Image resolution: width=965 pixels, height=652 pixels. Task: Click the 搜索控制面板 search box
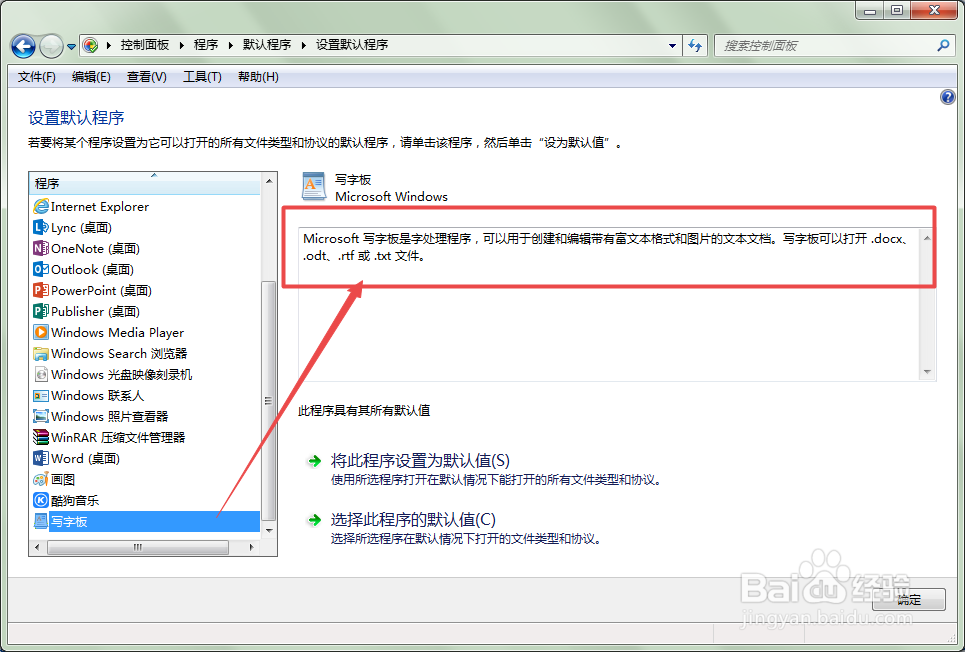tap(825, 46)
